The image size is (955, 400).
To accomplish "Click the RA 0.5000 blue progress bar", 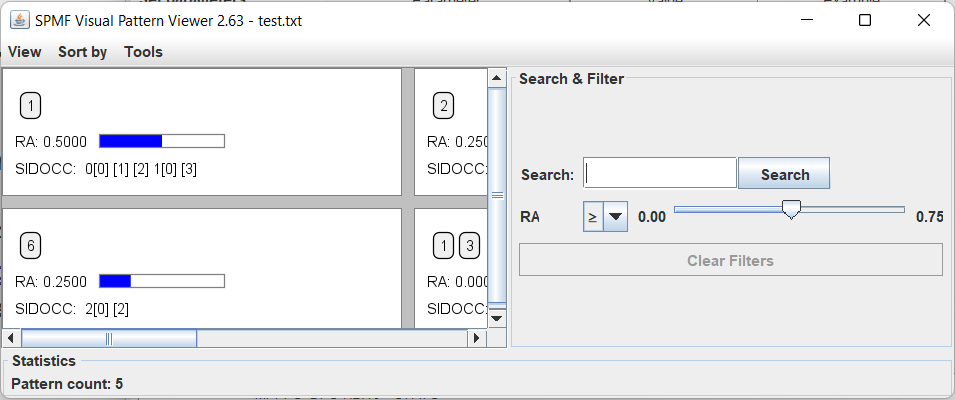I will (x=161, y=141).
